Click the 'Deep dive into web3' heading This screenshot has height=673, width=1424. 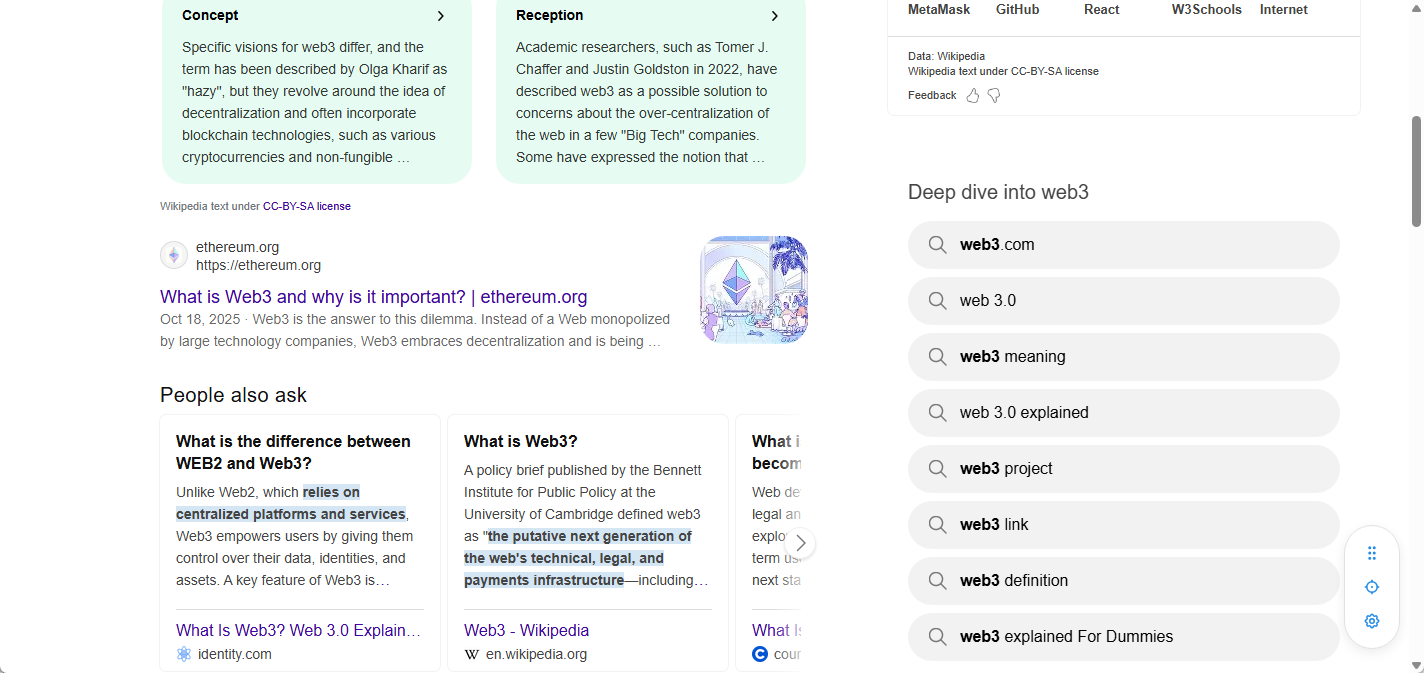(x=998, y=192)
